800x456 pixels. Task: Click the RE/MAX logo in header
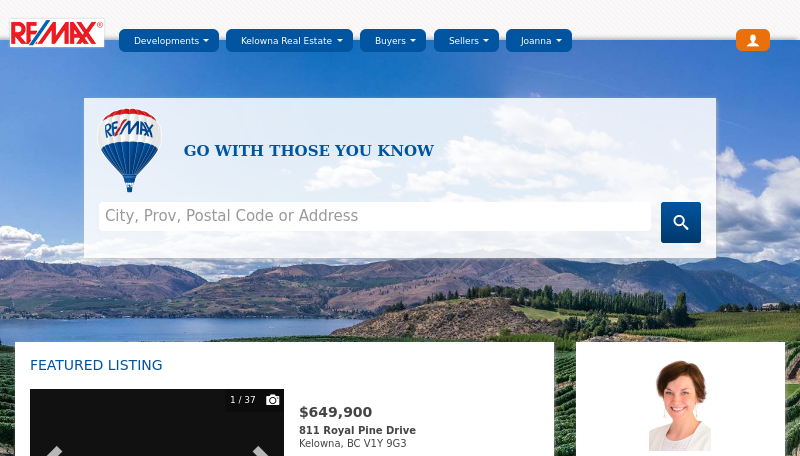tap(57, 33)
